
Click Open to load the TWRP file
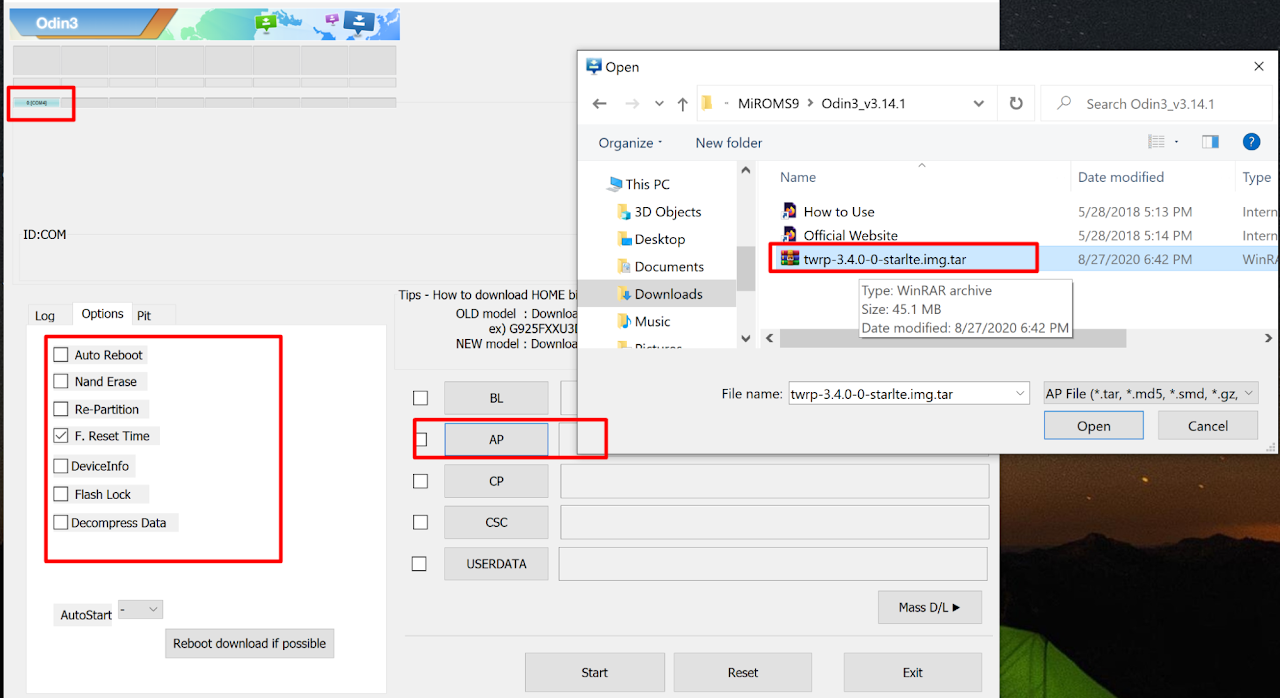pyautogui.click(x=1093, y=426)
